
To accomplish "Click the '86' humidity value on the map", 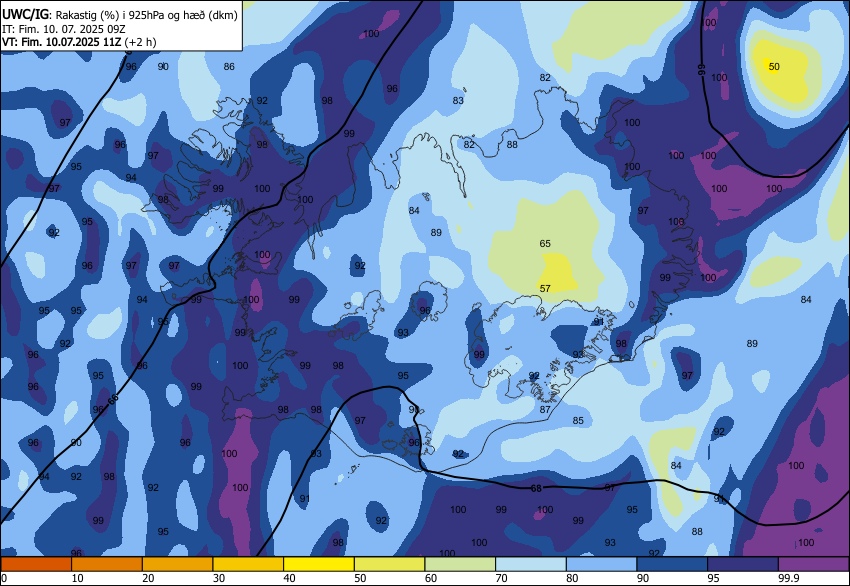I will [x=229, y=67].
